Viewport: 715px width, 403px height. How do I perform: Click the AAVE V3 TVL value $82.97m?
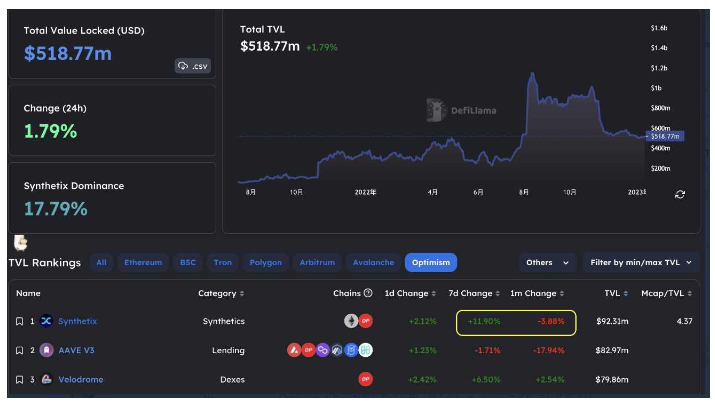(x=612, y=351)
